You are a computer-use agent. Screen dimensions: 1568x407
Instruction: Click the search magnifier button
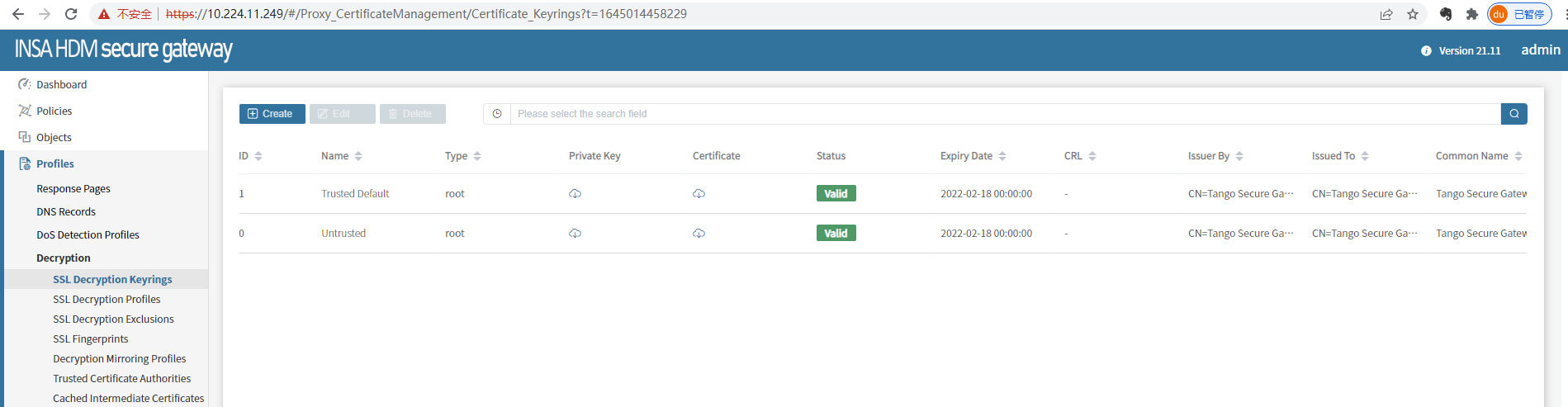point(1514,114)
